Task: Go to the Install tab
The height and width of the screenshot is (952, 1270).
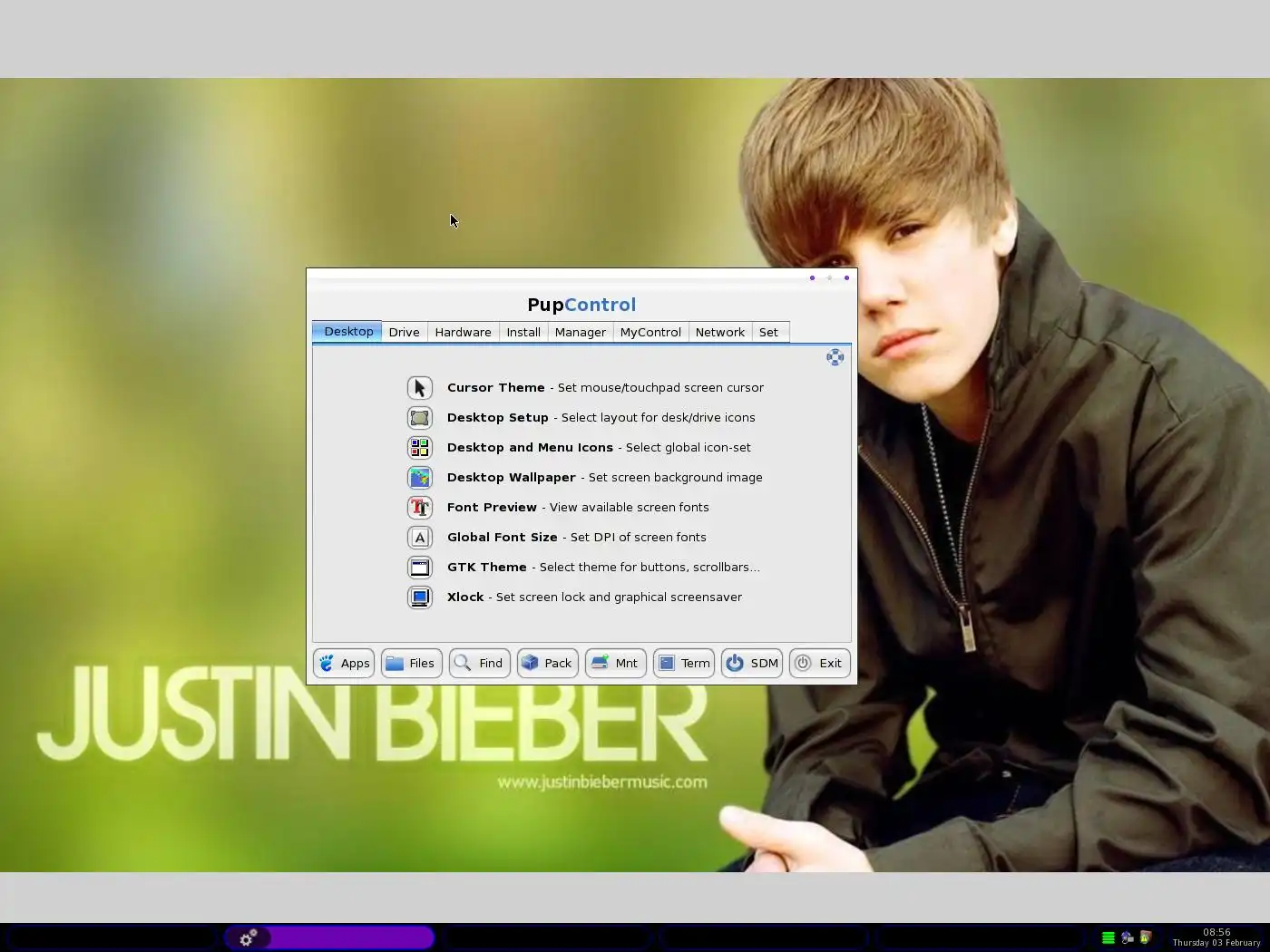Action: point(523,333)
